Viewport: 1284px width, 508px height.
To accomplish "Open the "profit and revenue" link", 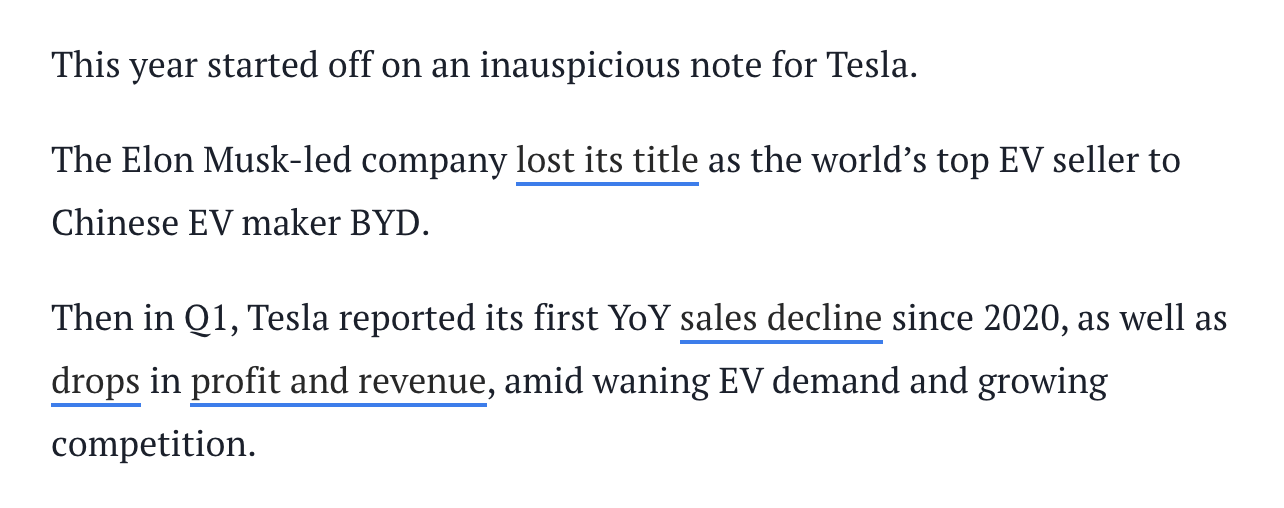I will pyautogui.click(x=337, y=382).
